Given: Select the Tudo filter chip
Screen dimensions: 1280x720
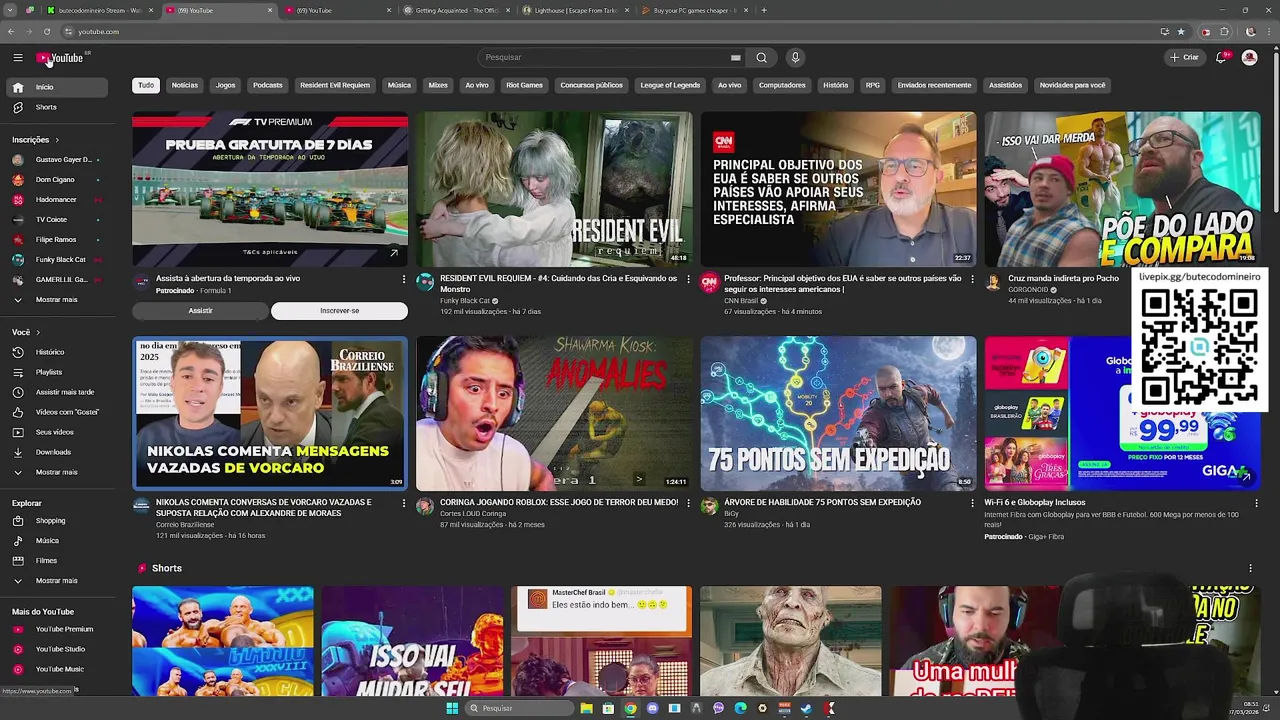Looking at the screenshot, I should (146, 86).
